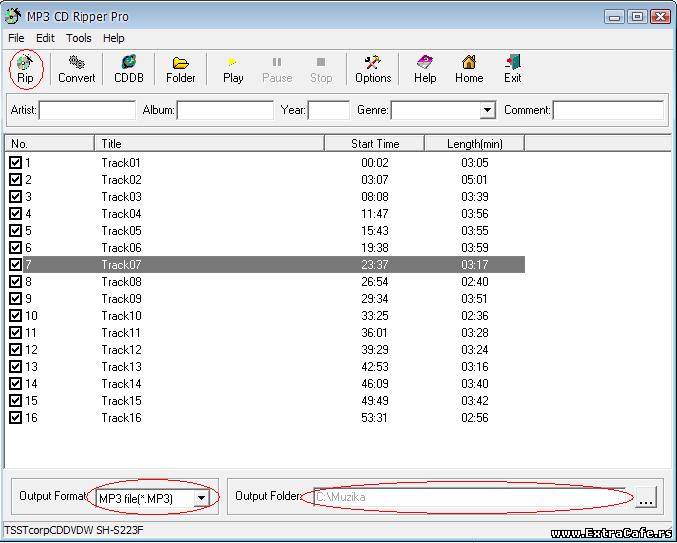The height and width of the screenshot is (543, 677).
Task: Query CDDB for track info
Action: (129, 69)
